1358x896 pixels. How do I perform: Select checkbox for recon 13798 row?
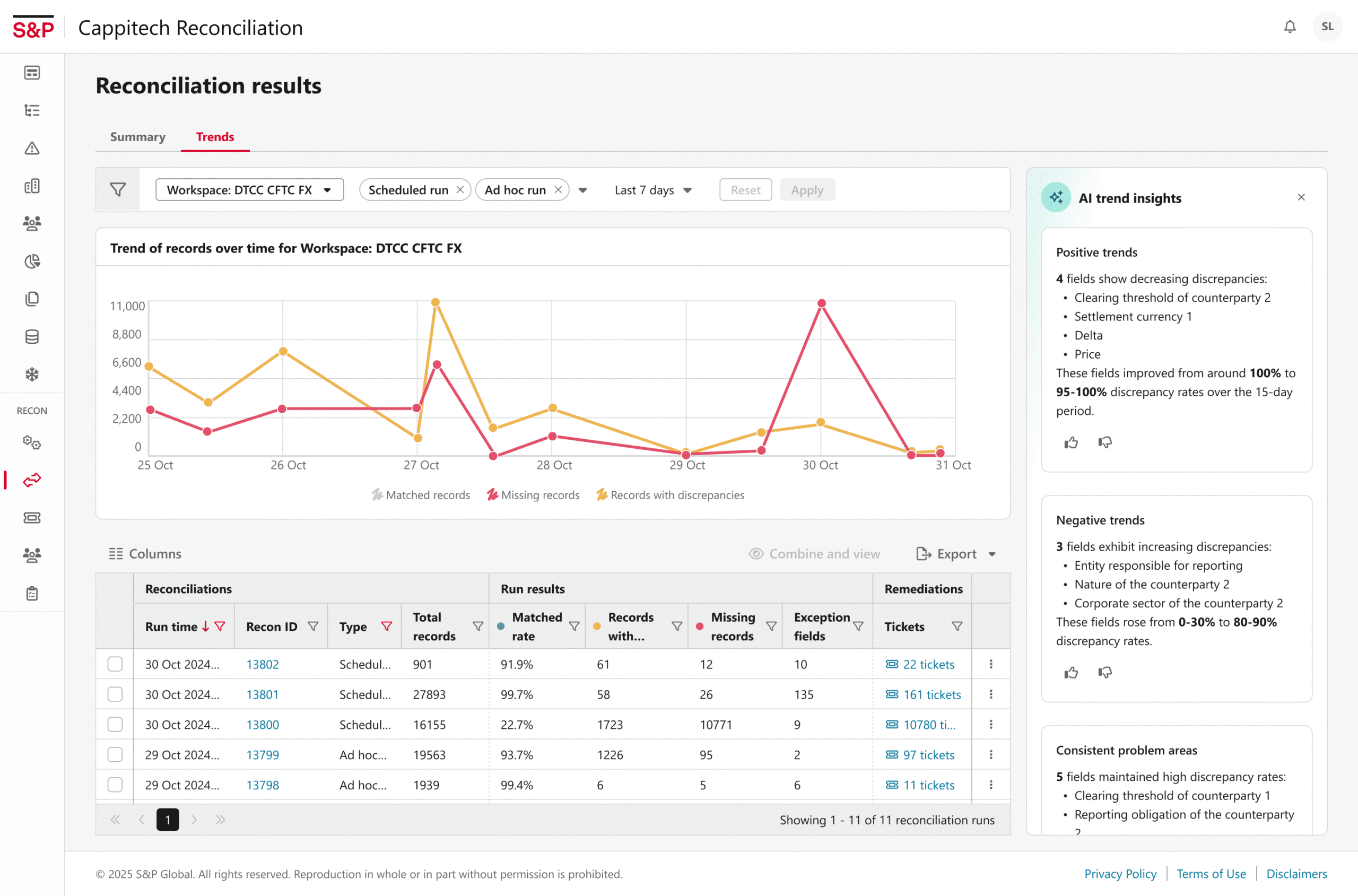point(115,785)
